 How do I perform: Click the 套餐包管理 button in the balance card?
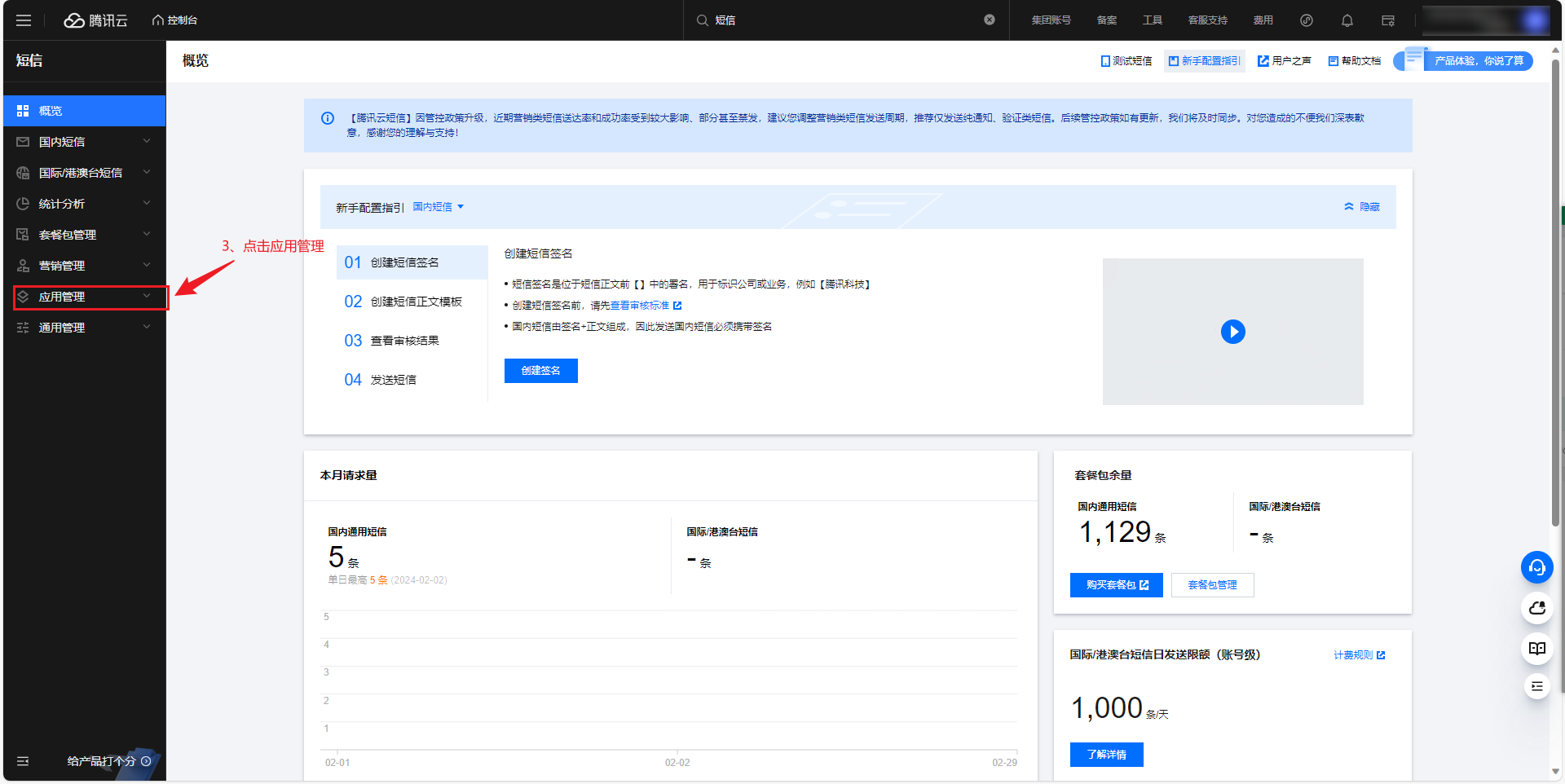click(x=1213, y=585)
